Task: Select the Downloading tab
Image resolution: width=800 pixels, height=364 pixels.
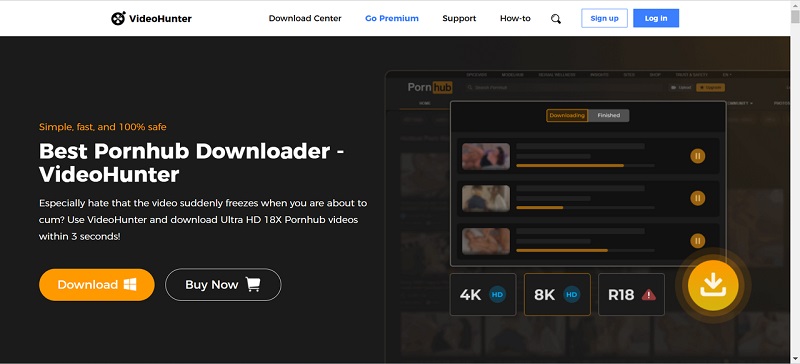Action: [x=567, y=115]
